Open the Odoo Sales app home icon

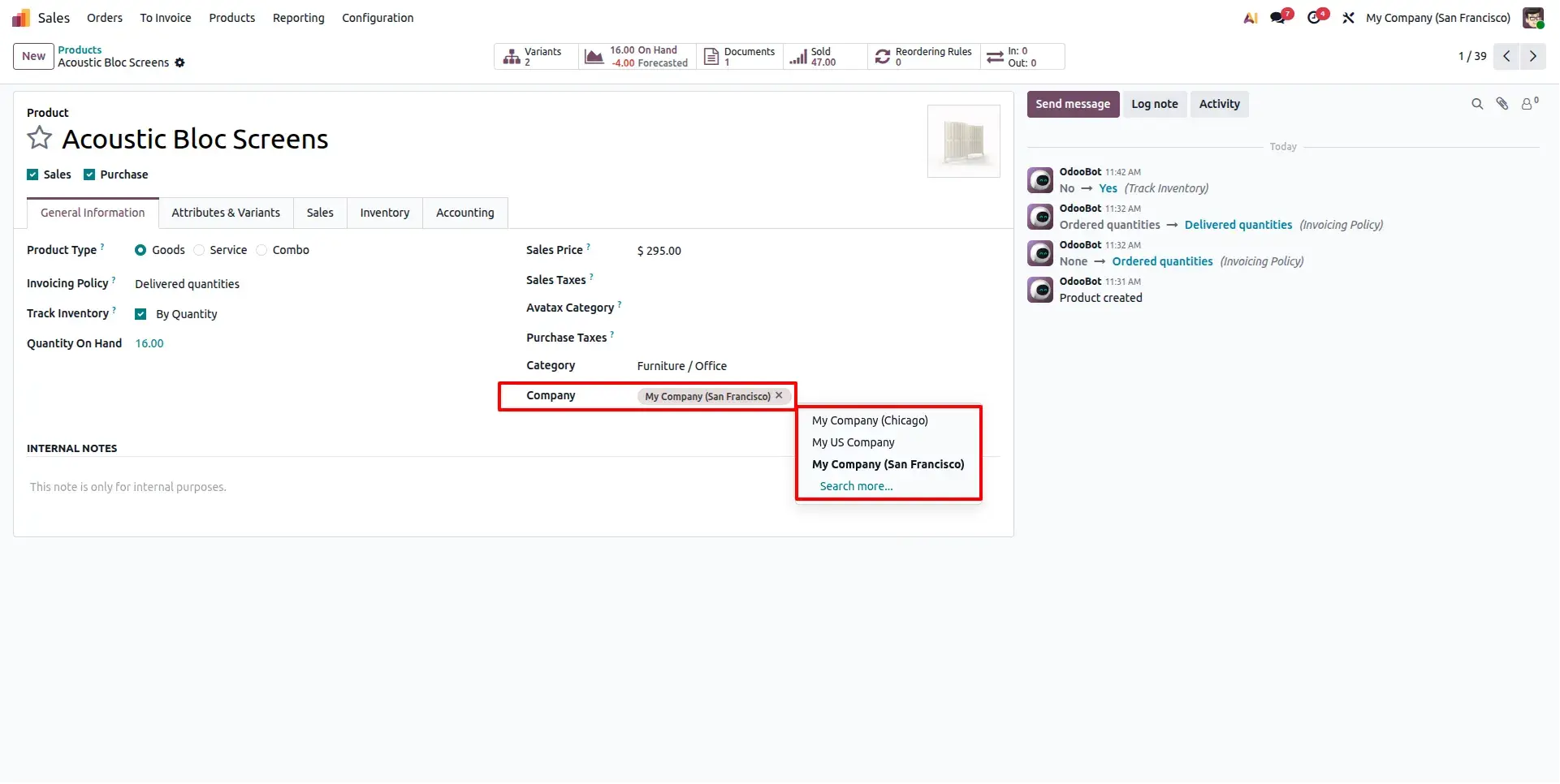21,18
